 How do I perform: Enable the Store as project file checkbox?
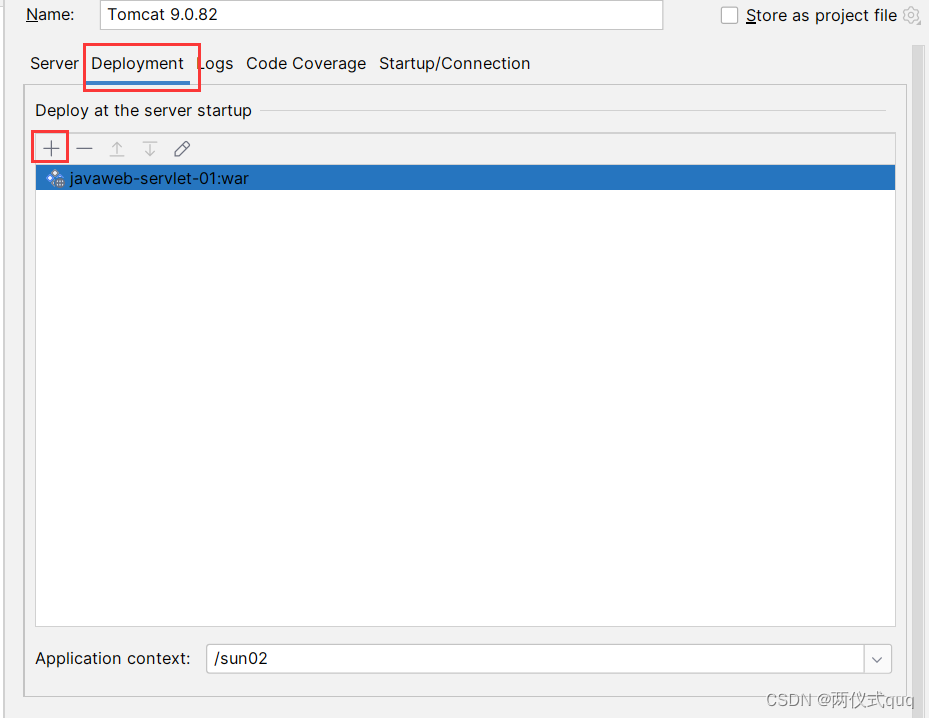729,15
